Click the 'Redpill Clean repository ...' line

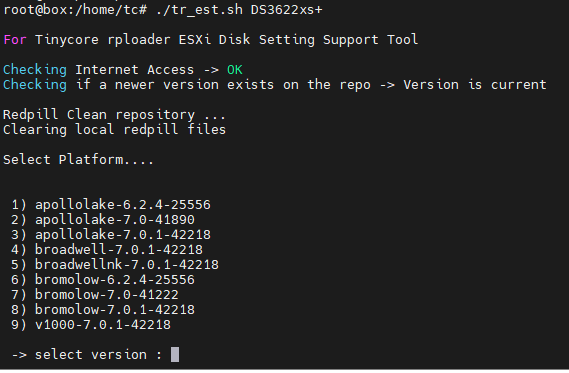point(115,115)
